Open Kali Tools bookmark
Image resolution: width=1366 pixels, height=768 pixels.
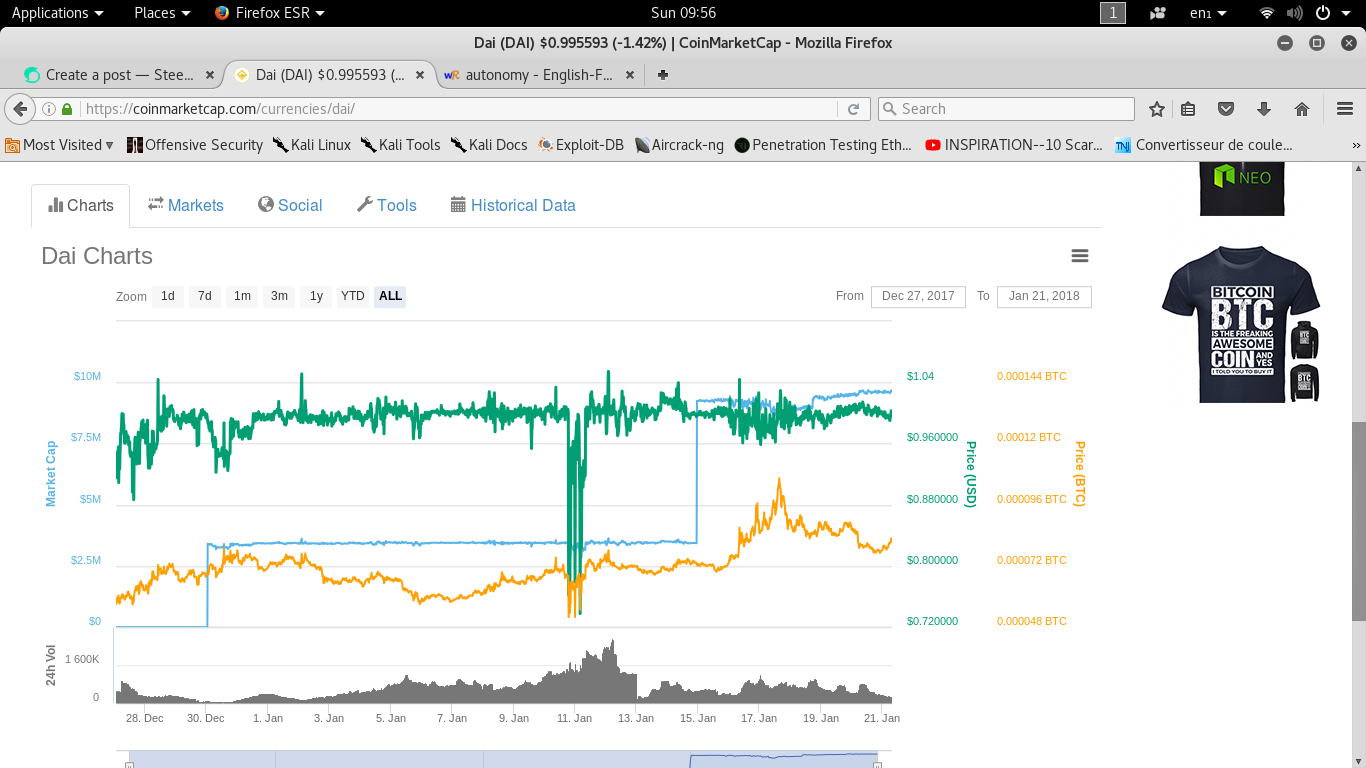pos(401,145)
